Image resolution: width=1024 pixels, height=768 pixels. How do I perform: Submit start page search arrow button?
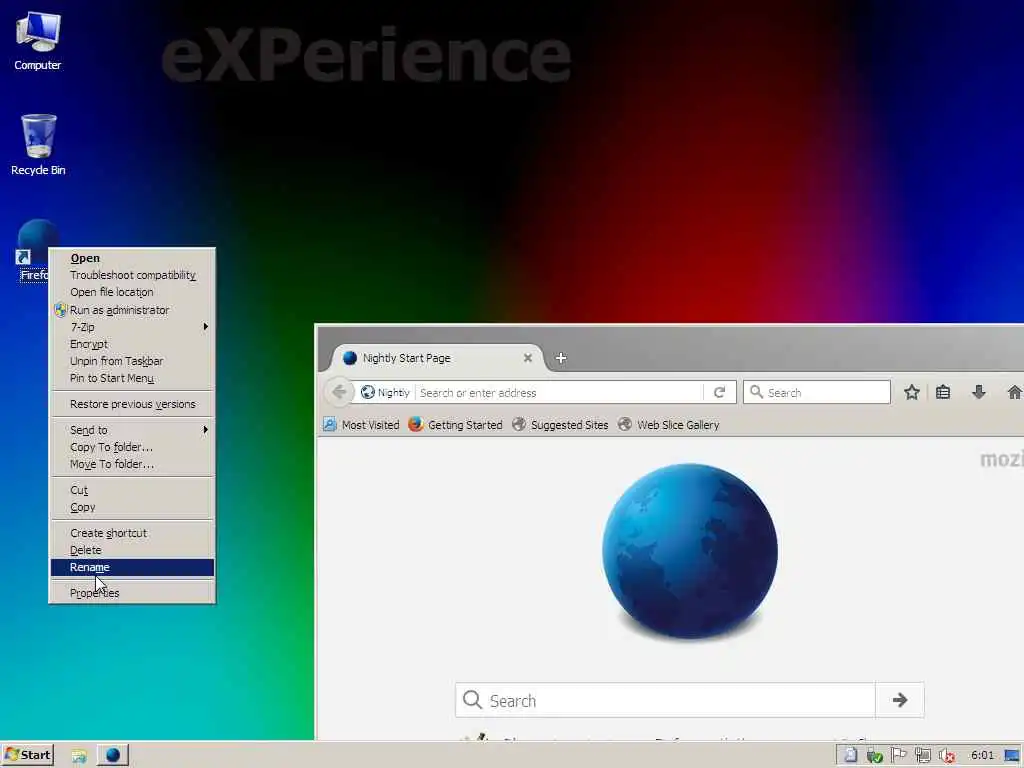point(900,700)
